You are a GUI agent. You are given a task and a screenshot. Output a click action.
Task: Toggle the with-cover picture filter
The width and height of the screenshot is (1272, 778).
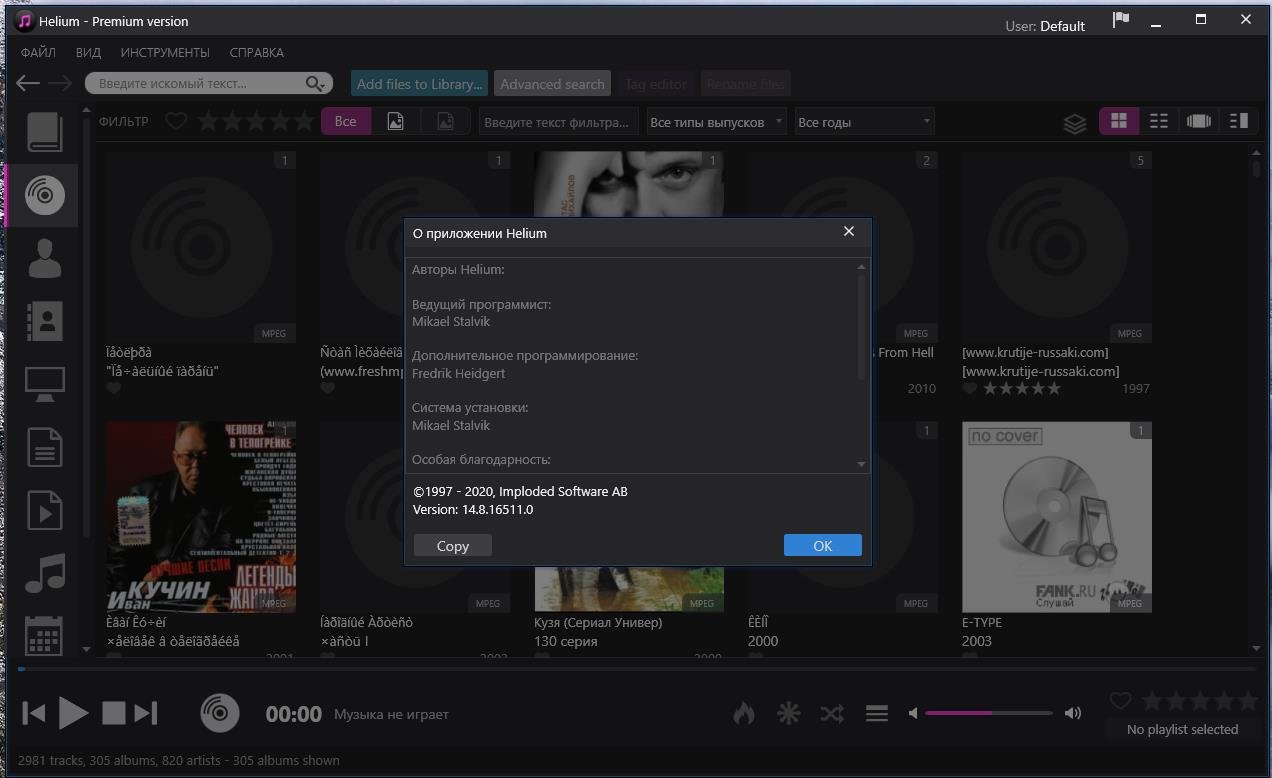click(396, 122)
